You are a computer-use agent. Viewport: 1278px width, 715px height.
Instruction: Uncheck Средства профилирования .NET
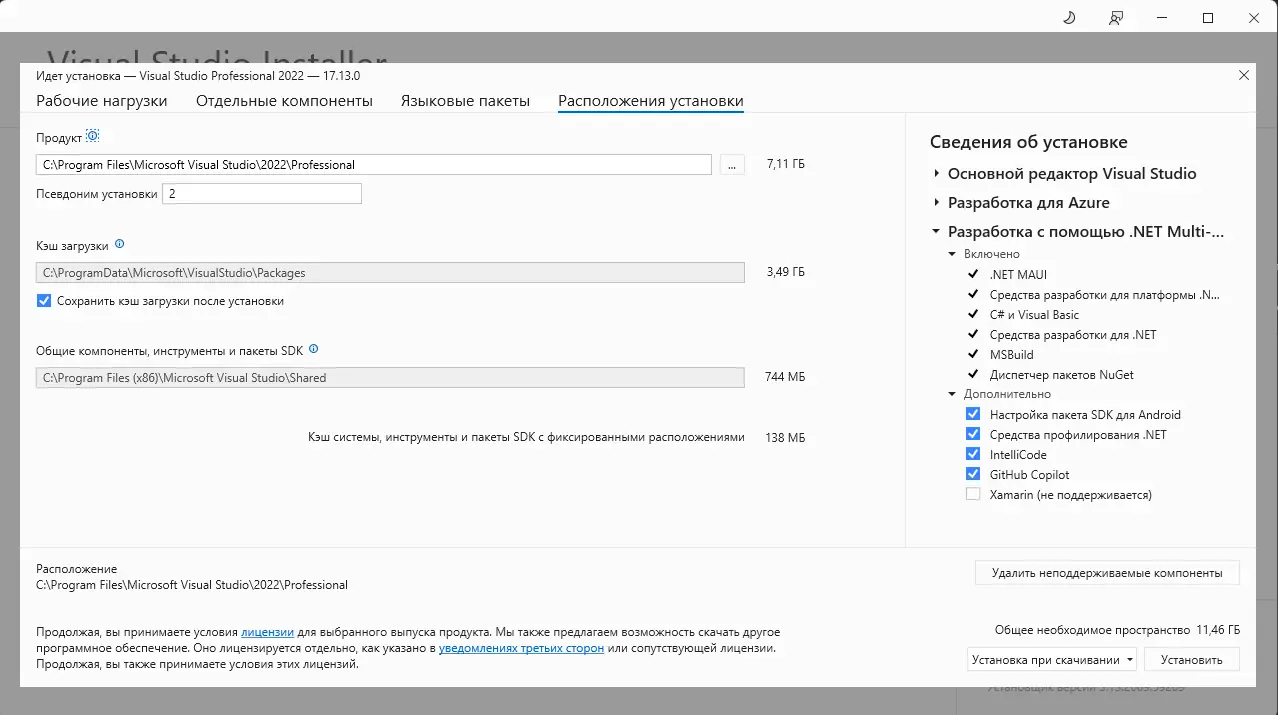coord(972,433)
